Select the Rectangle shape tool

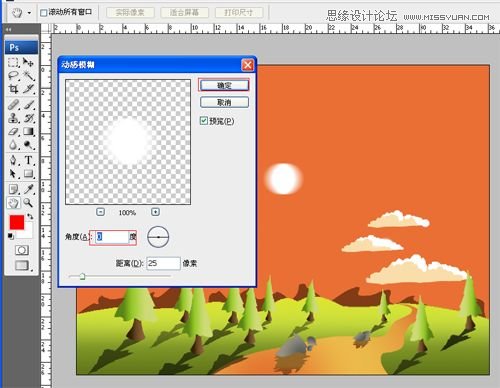pyautogui.click(x=28, y=174)
